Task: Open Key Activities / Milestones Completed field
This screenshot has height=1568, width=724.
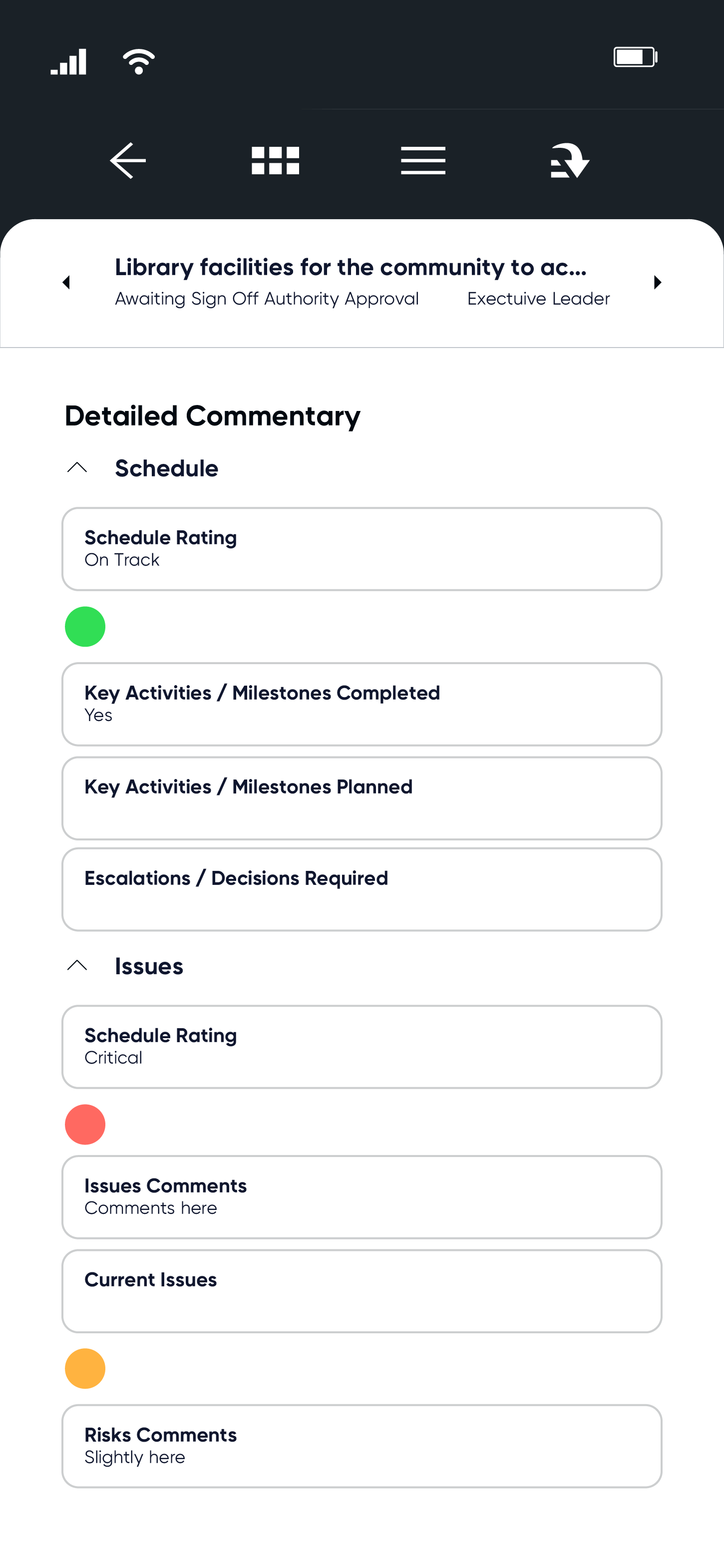Action: point(362,704)
